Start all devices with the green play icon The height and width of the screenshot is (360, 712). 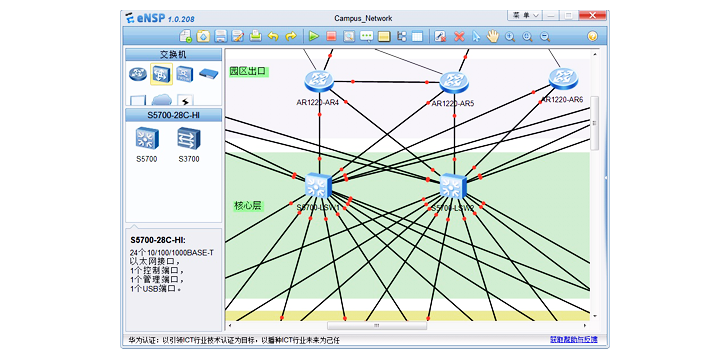click(x=313, y=36)
